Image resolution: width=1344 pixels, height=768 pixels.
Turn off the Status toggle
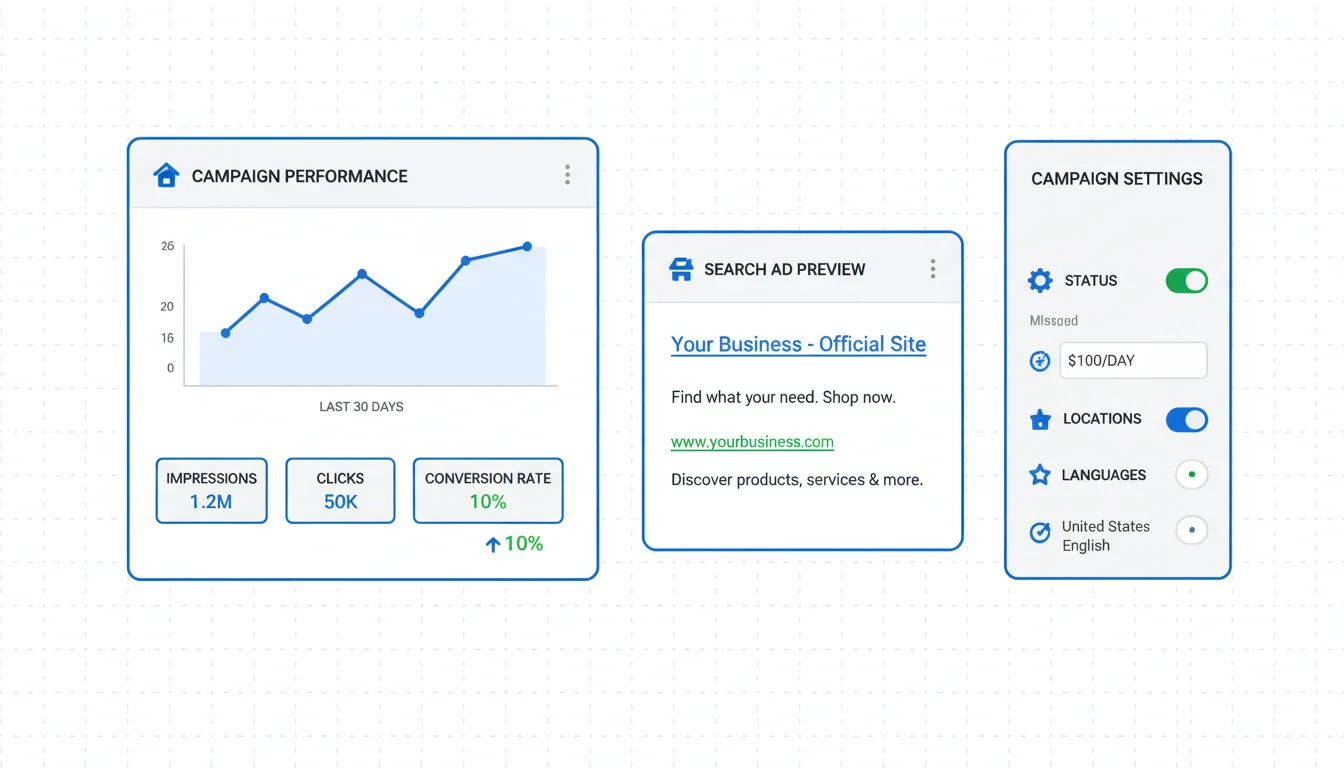tap(1186, 281)
